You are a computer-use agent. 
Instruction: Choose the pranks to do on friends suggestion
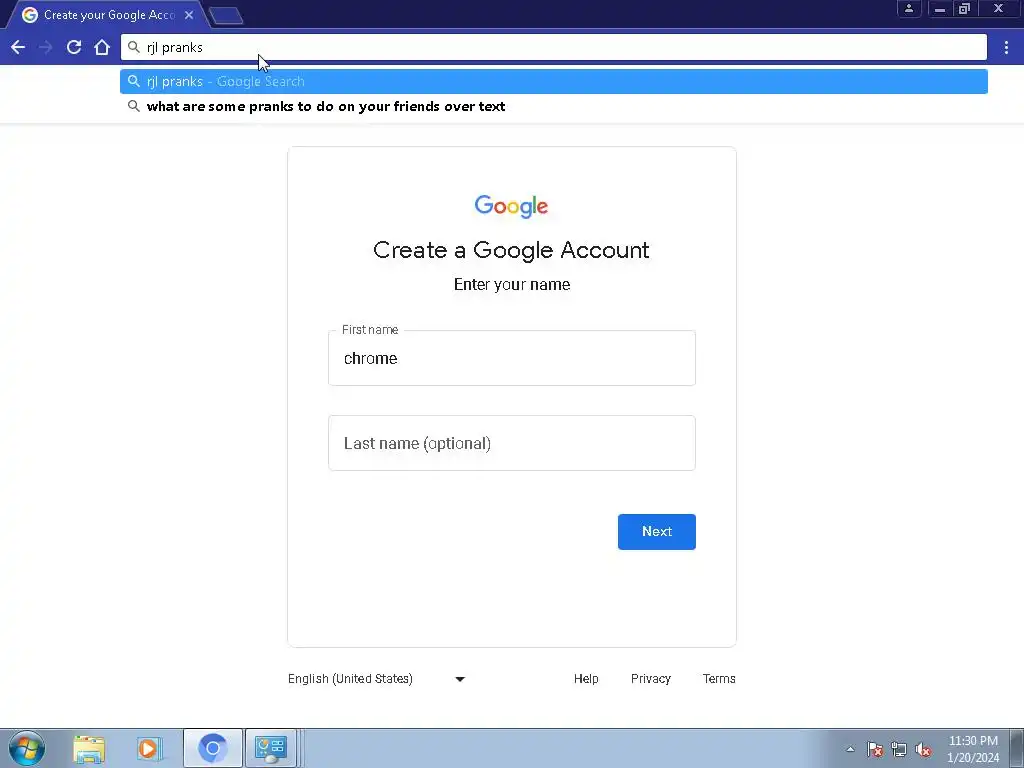554,106
